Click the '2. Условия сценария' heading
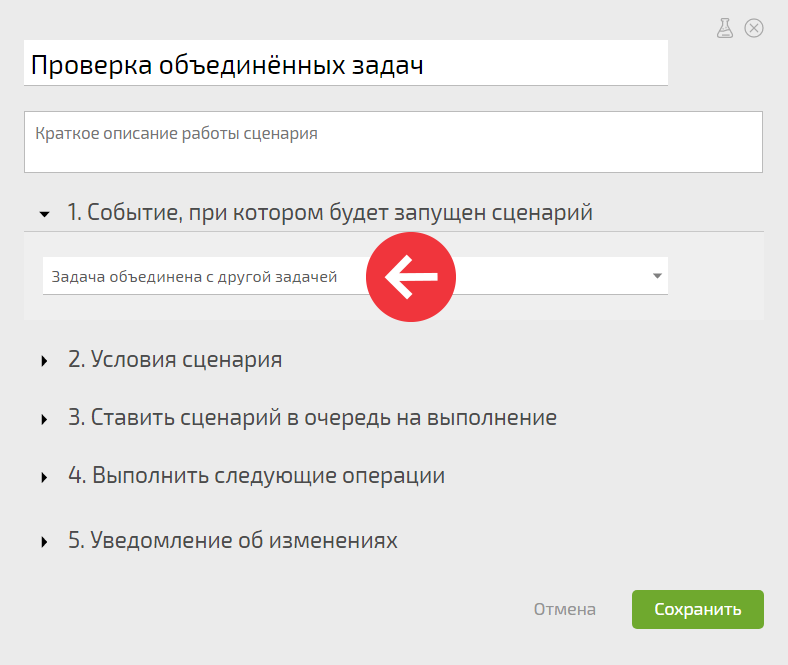This screenshot has width=788, height=665. coord(175,359)
